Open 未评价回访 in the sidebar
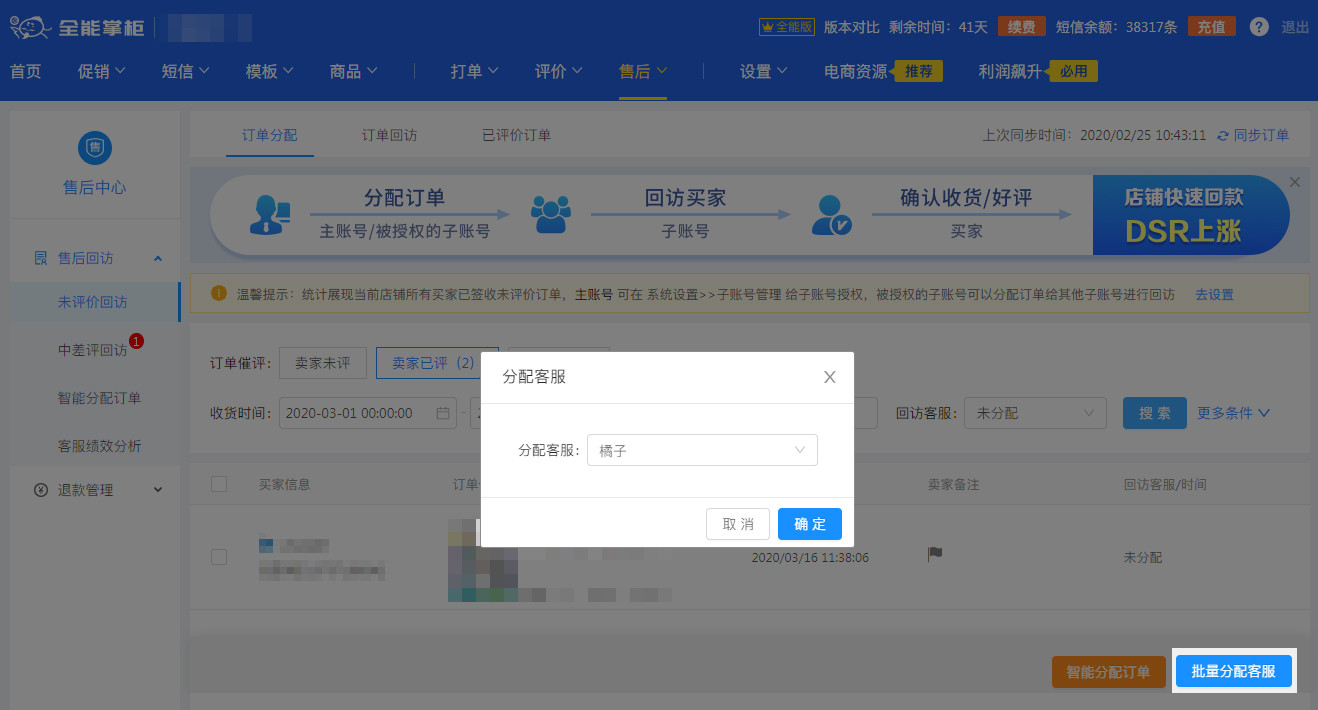The image size is (1318, 710). click(92, 302)
